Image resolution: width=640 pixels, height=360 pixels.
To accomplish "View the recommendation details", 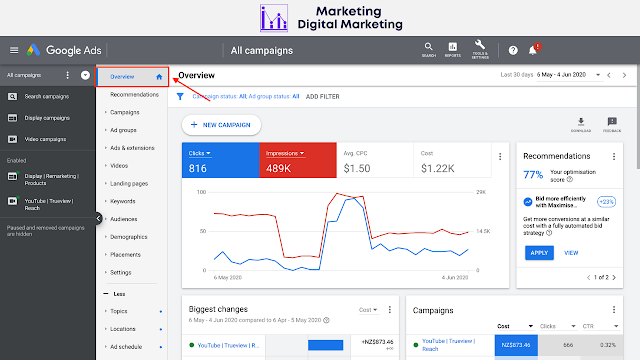I will pyautogui.click(x=571, y=253).
